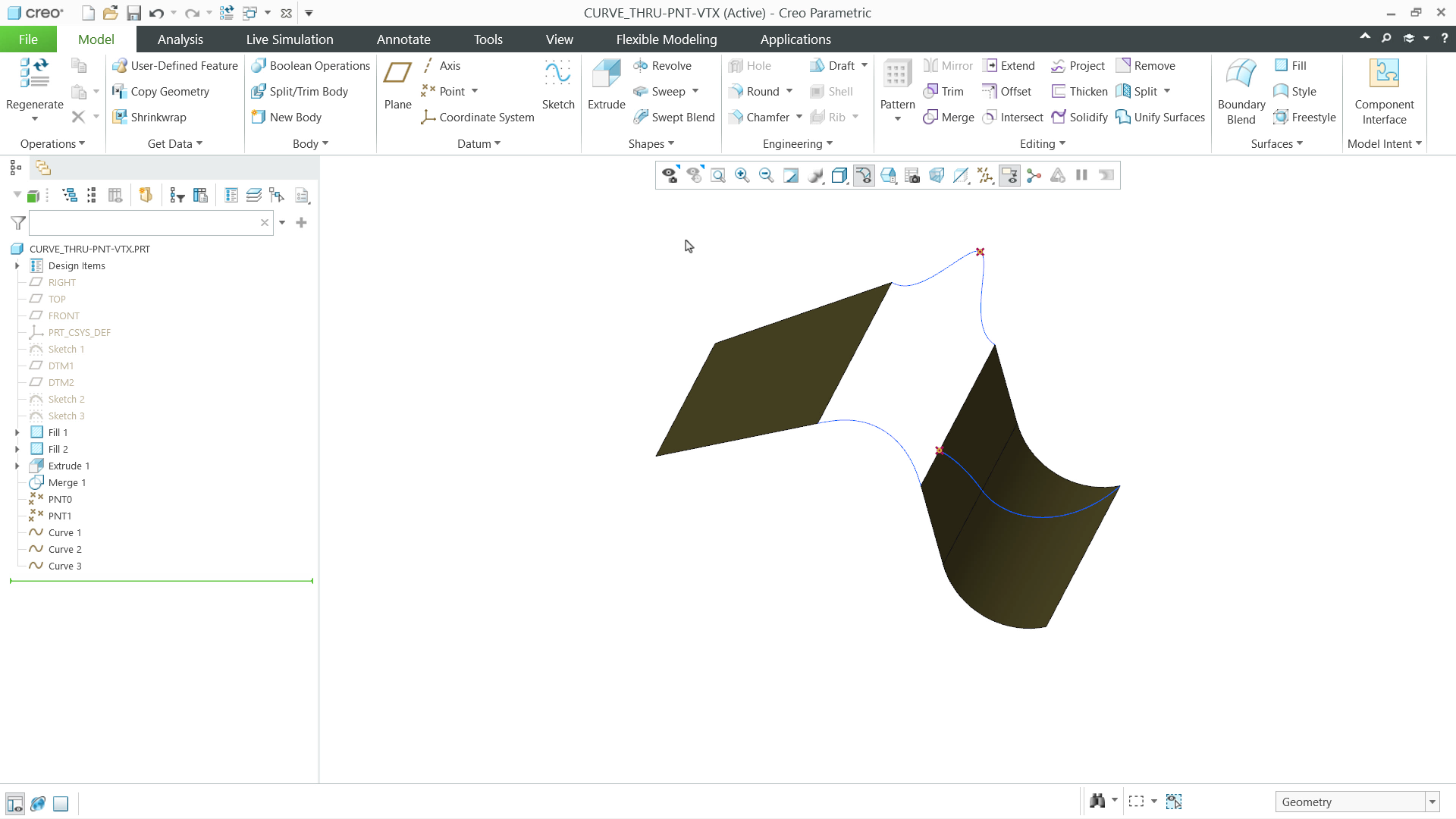
Task: Create a datum Plane
Action: click(x=397, y=85)
